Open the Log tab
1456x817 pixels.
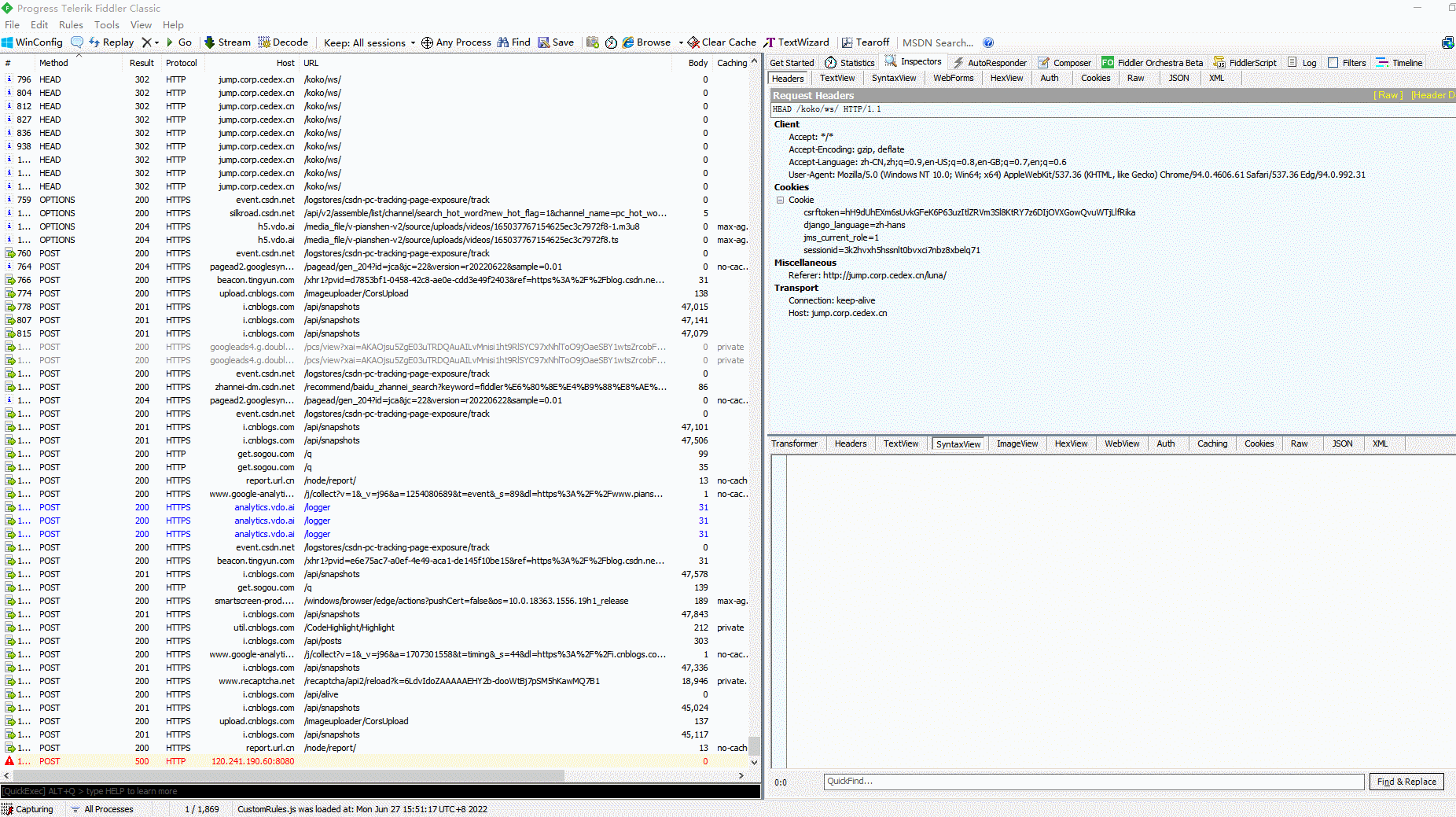(x=1302, y=63)
